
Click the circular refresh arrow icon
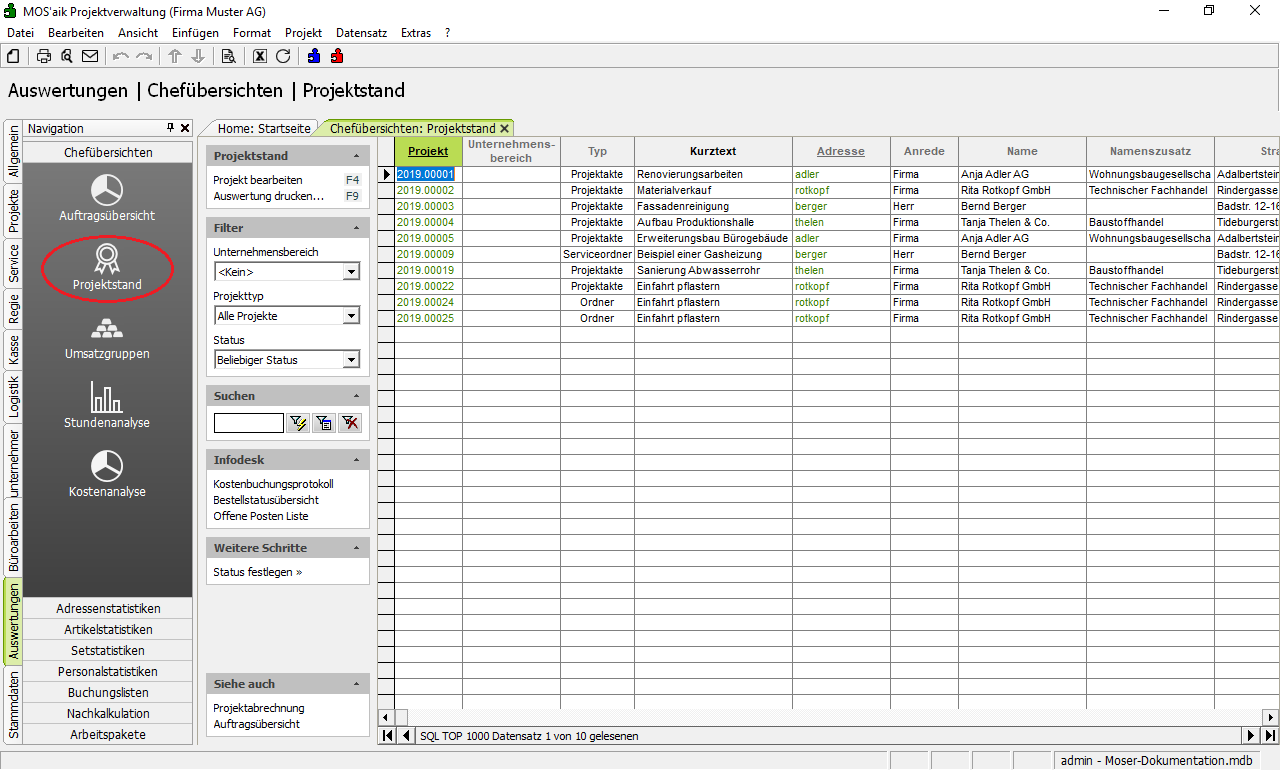[x=283, y=56]
